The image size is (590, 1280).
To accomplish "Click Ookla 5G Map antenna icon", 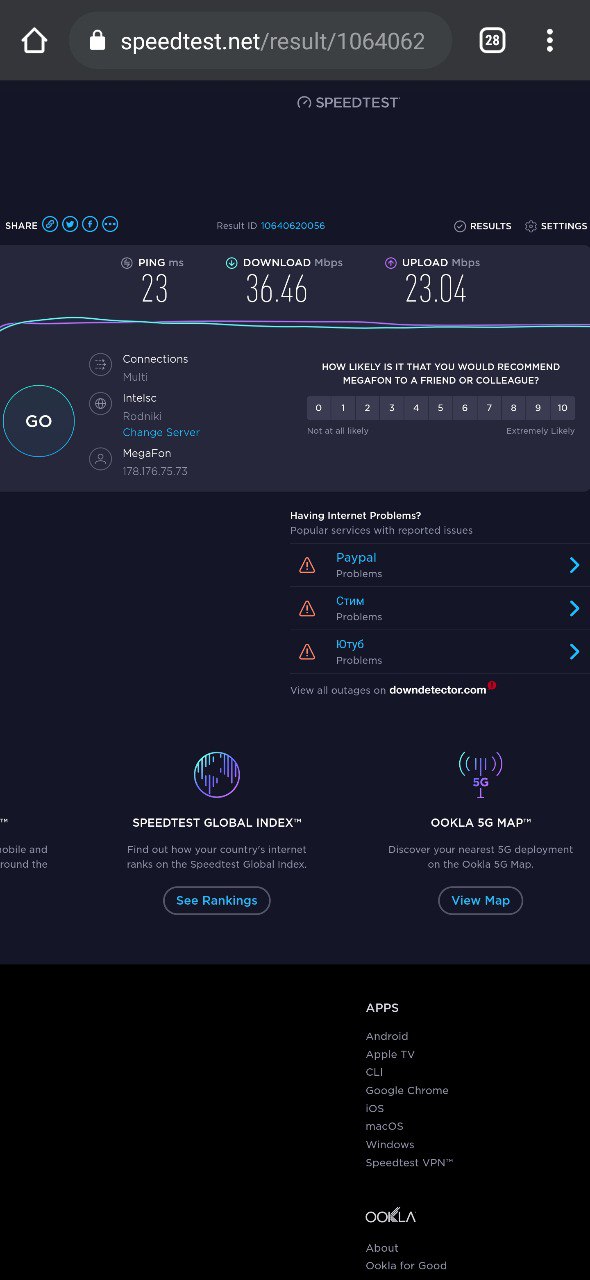I will click(480, 774).
